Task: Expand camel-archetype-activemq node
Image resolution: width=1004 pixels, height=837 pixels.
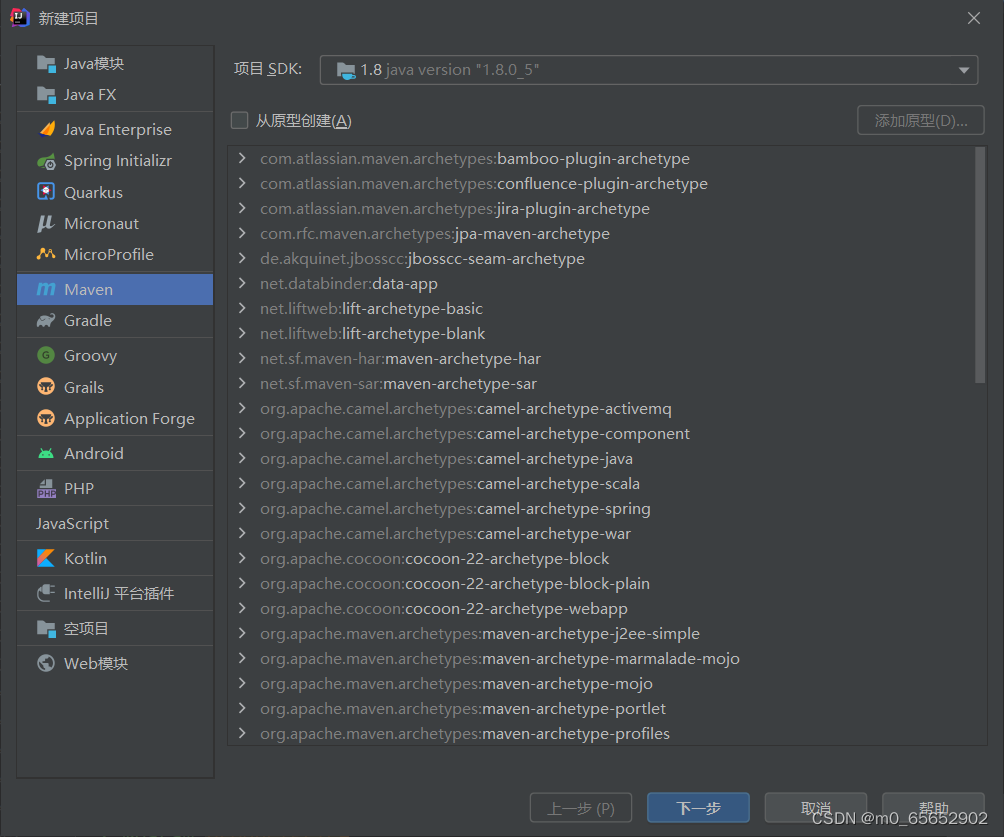Action: click(x=243, y=408)
